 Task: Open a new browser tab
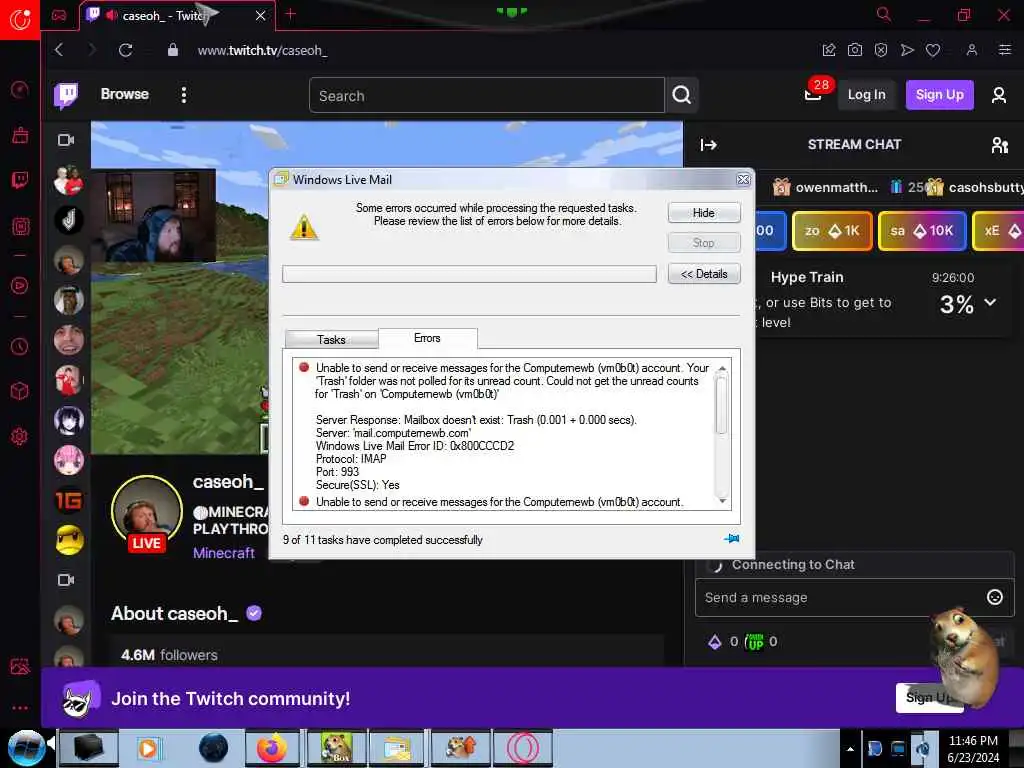coord(291,14)
